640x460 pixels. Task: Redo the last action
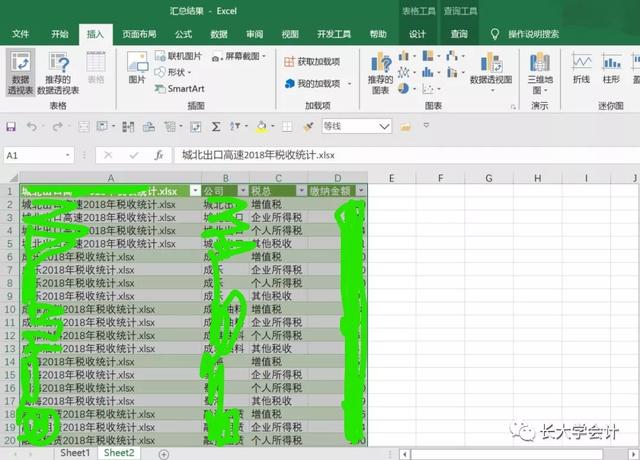(x=57, y=127)
